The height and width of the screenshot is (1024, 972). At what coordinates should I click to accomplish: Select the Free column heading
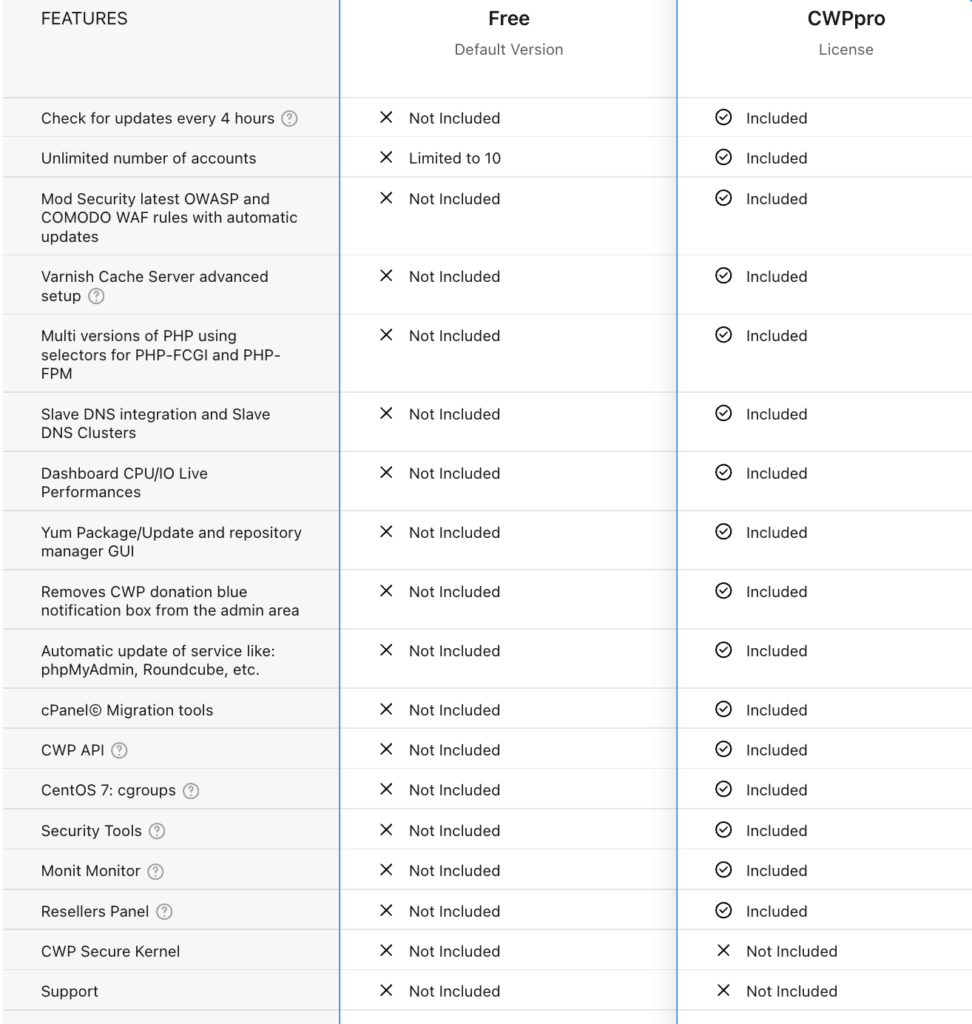click(508, 19)
